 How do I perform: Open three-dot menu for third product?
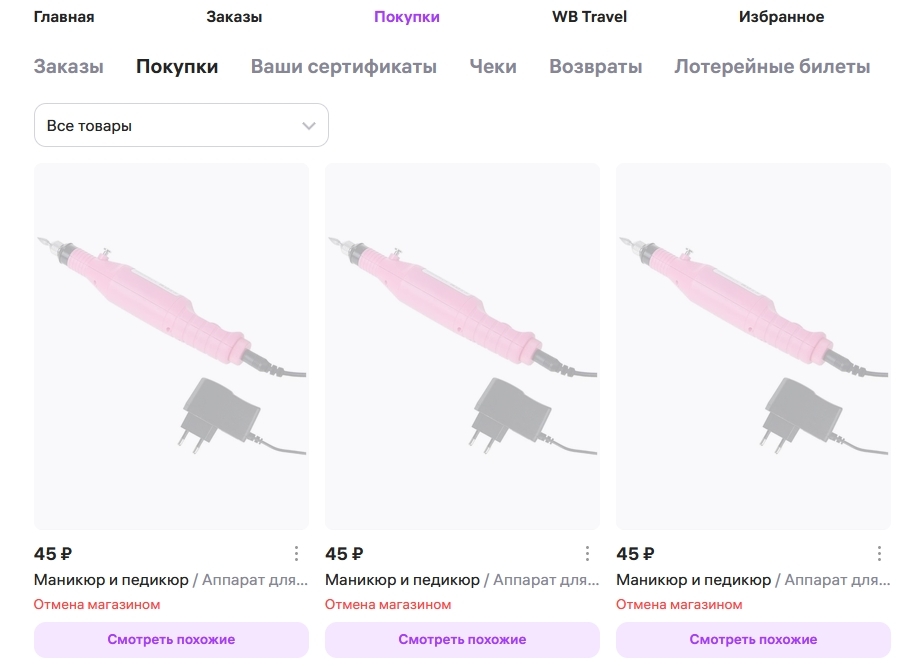879,553
